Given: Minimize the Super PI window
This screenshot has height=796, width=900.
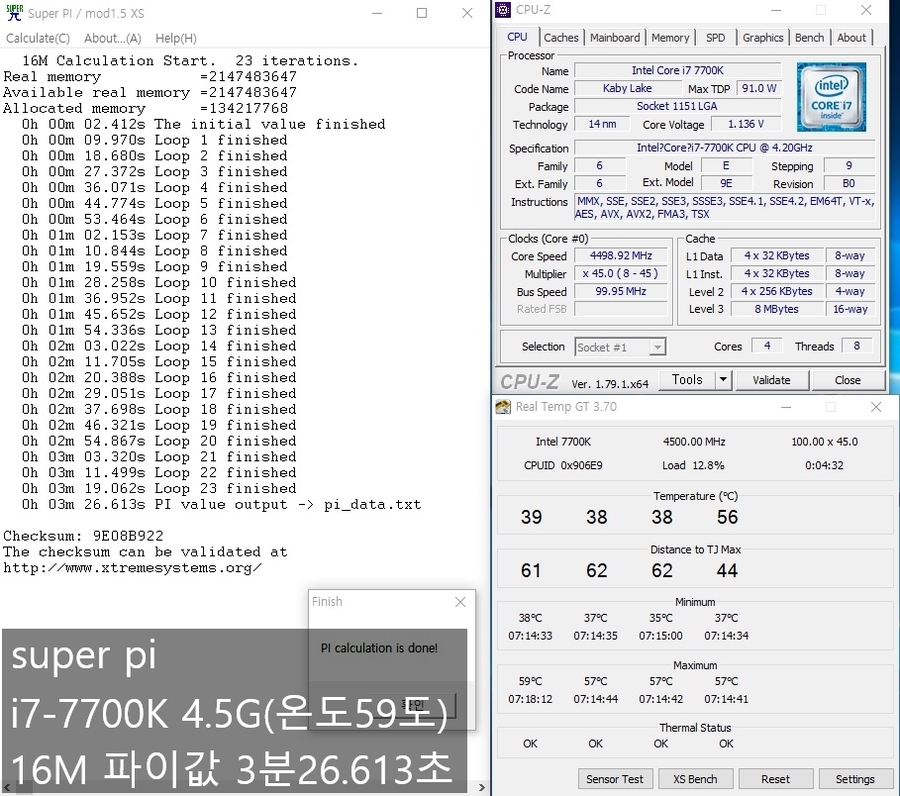Looking at the screenshot, I should click(x=377, y=13).
